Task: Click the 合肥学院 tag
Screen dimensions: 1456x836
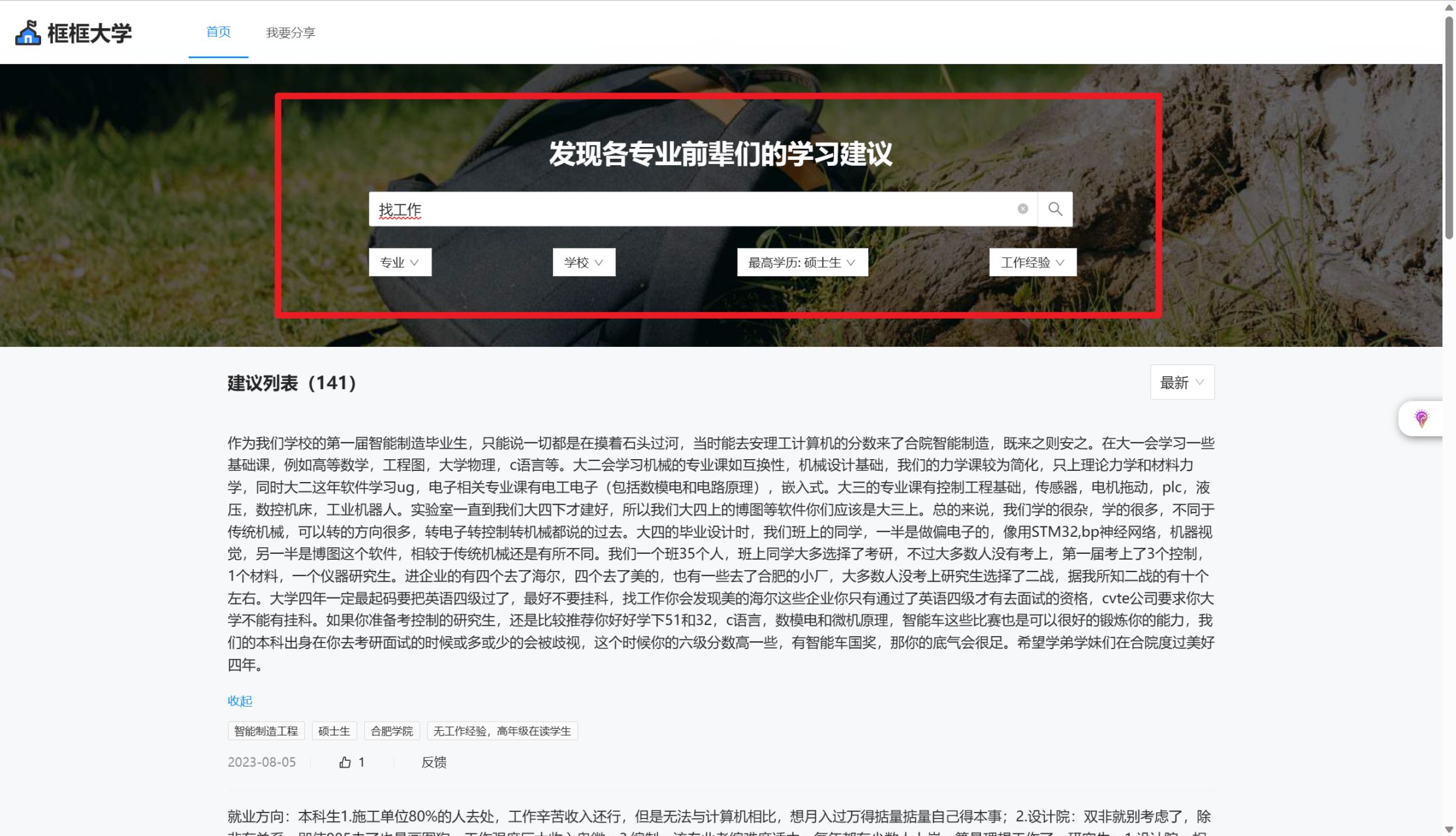Action: pos(392,731)
